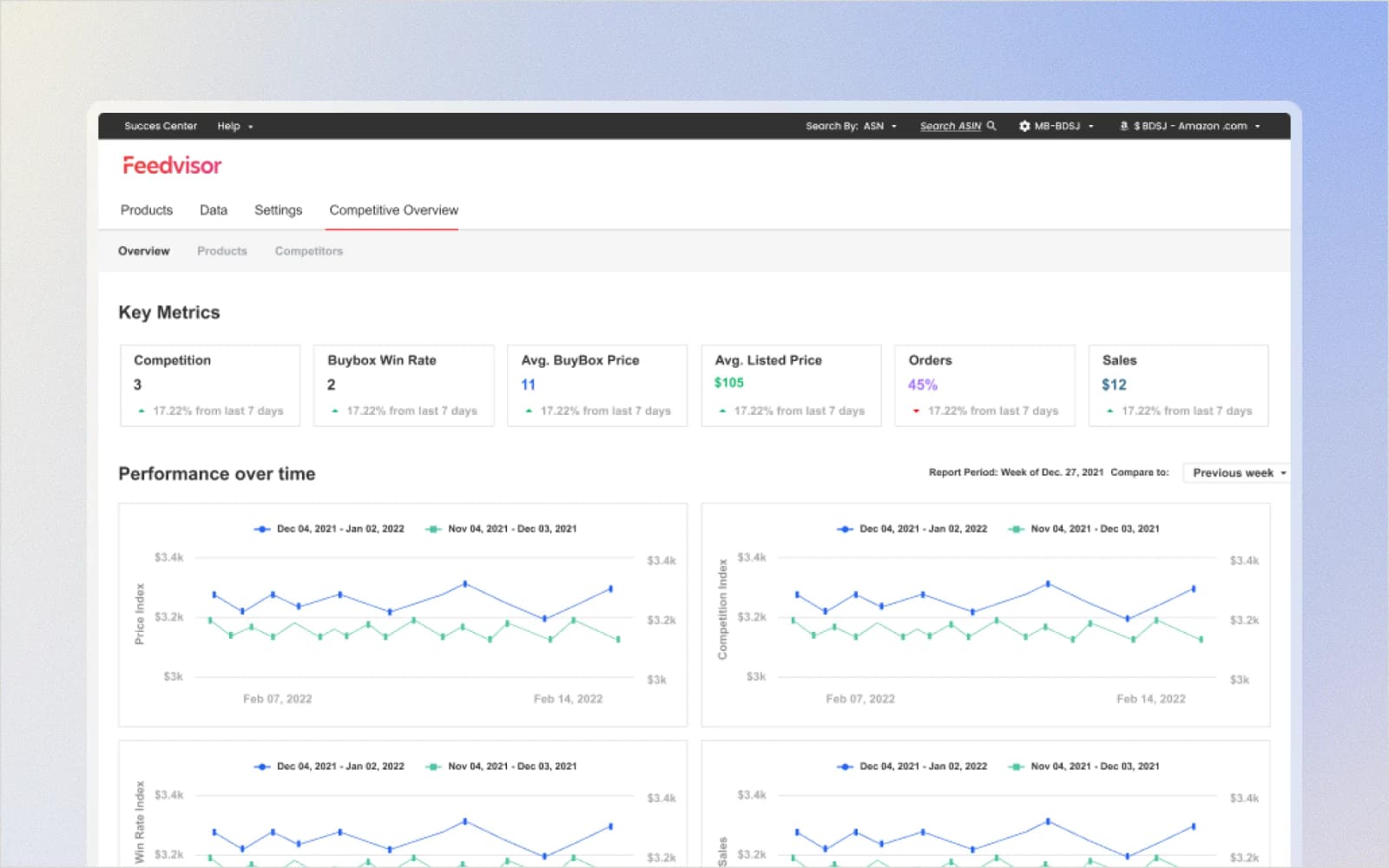1389x868 pixels.
Task: Click the up-trend arrow in Avg. BuyBox Price card
Action: (528, 411)
